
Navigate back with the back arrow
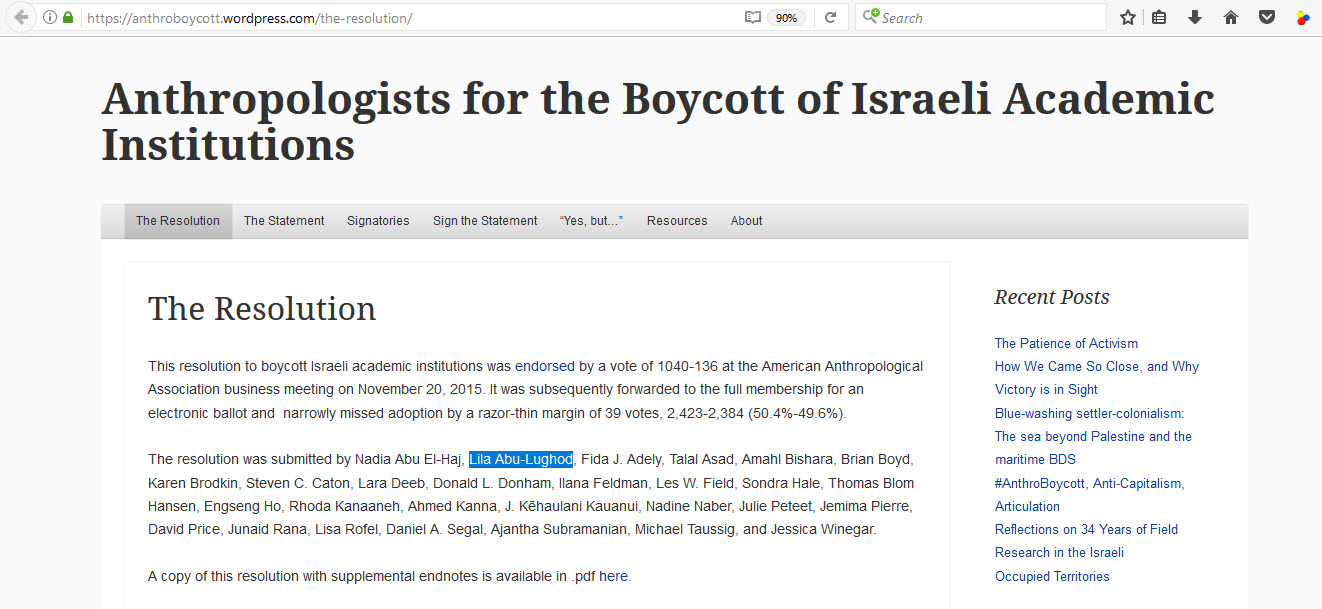tap(20, 17)
